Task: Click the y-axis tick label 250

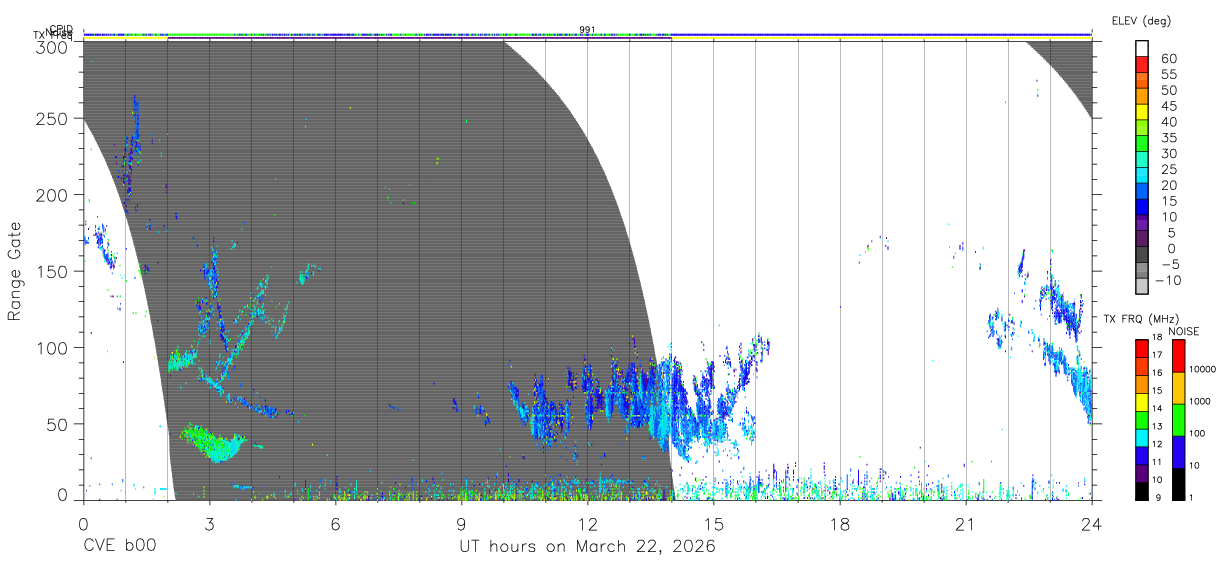Action: (52, 118)
